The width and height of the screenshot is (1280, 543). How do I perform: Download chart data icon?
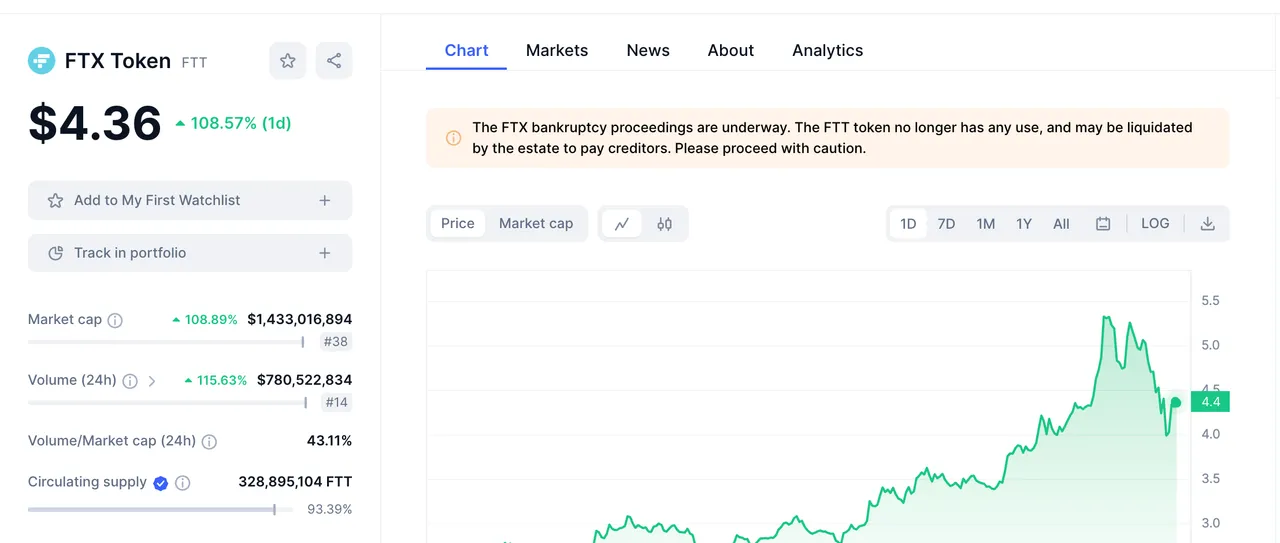coord(1207,224)
